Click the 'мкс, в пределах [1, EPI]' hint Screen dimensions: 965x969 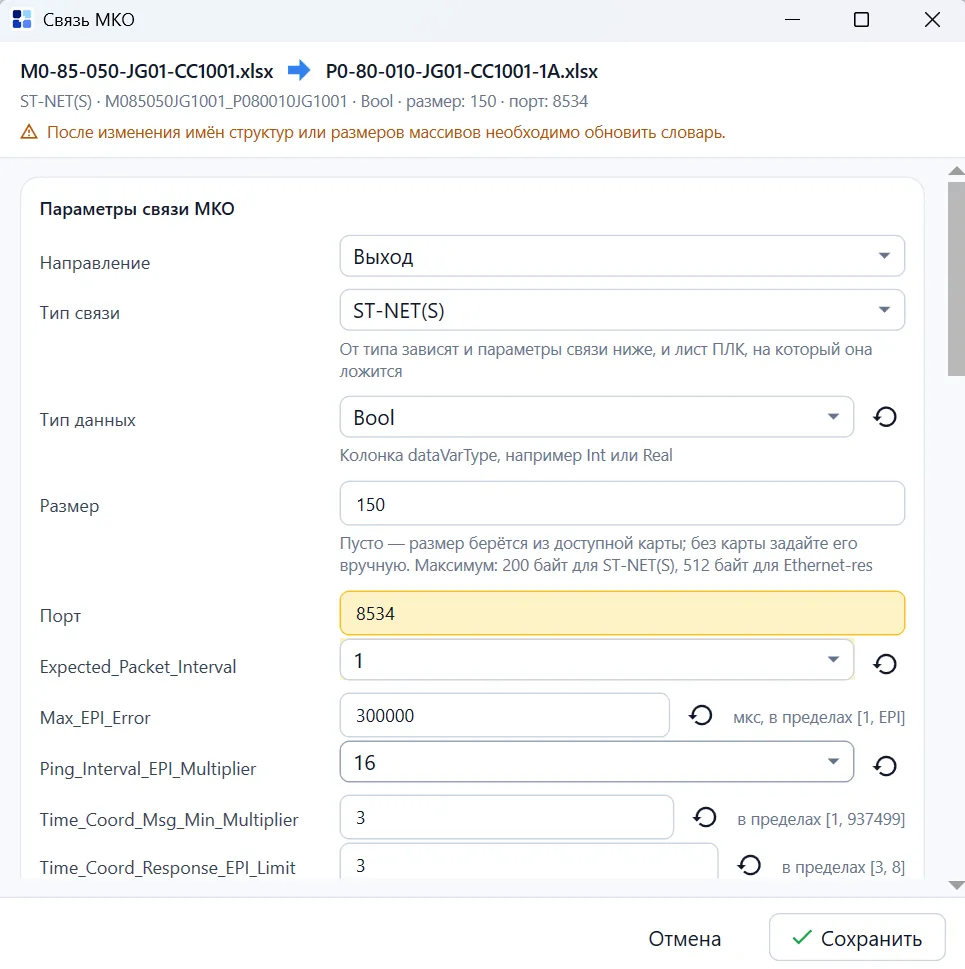pyautogui.click(x=819, y=717)
